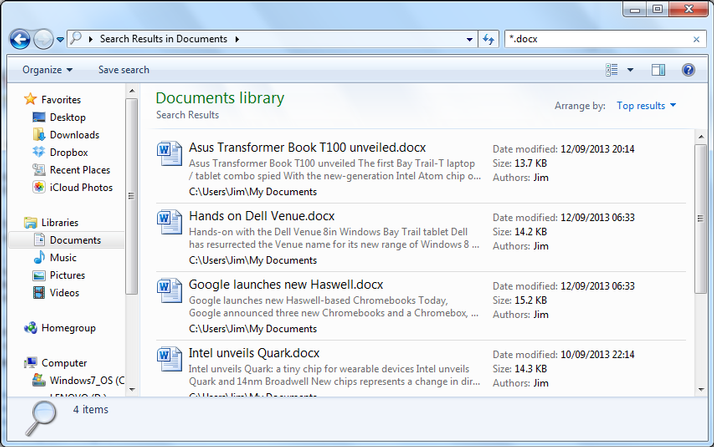Open Dropbox in Favorites

pyautogui.click(x=67, y=152)
